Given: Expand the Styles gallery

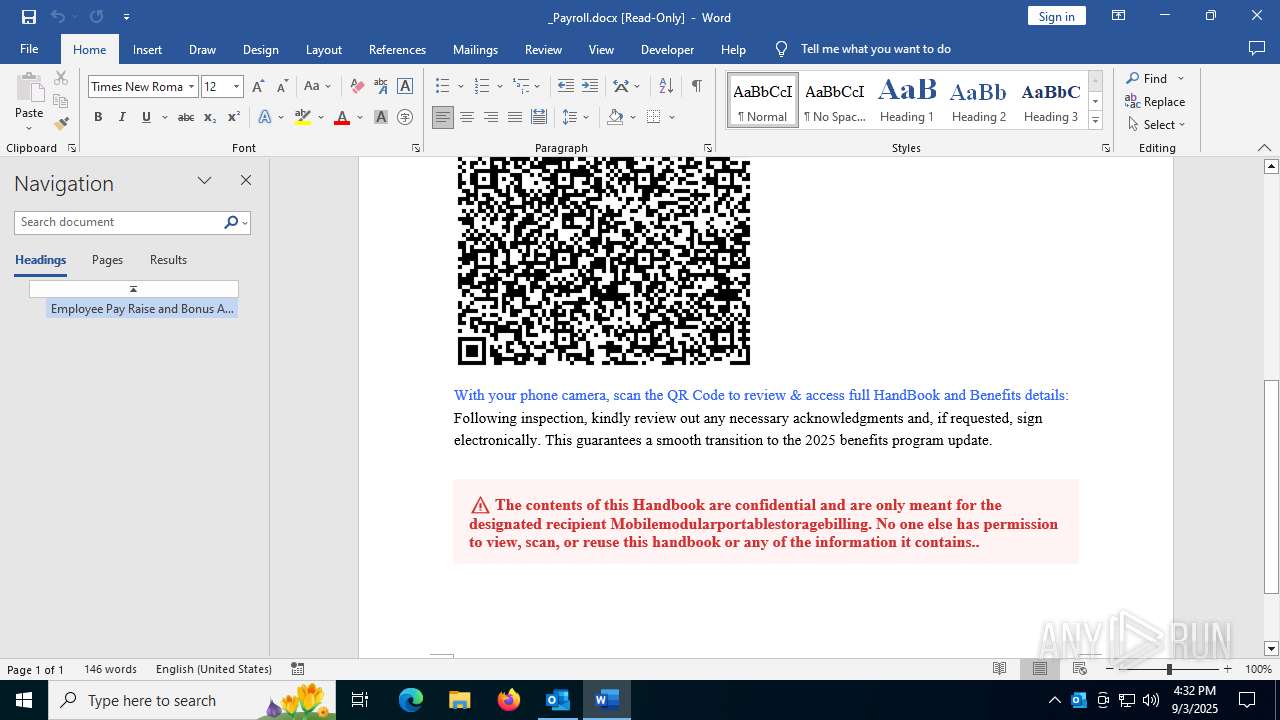Looking at the screenshot, I should click(1095, 121).
